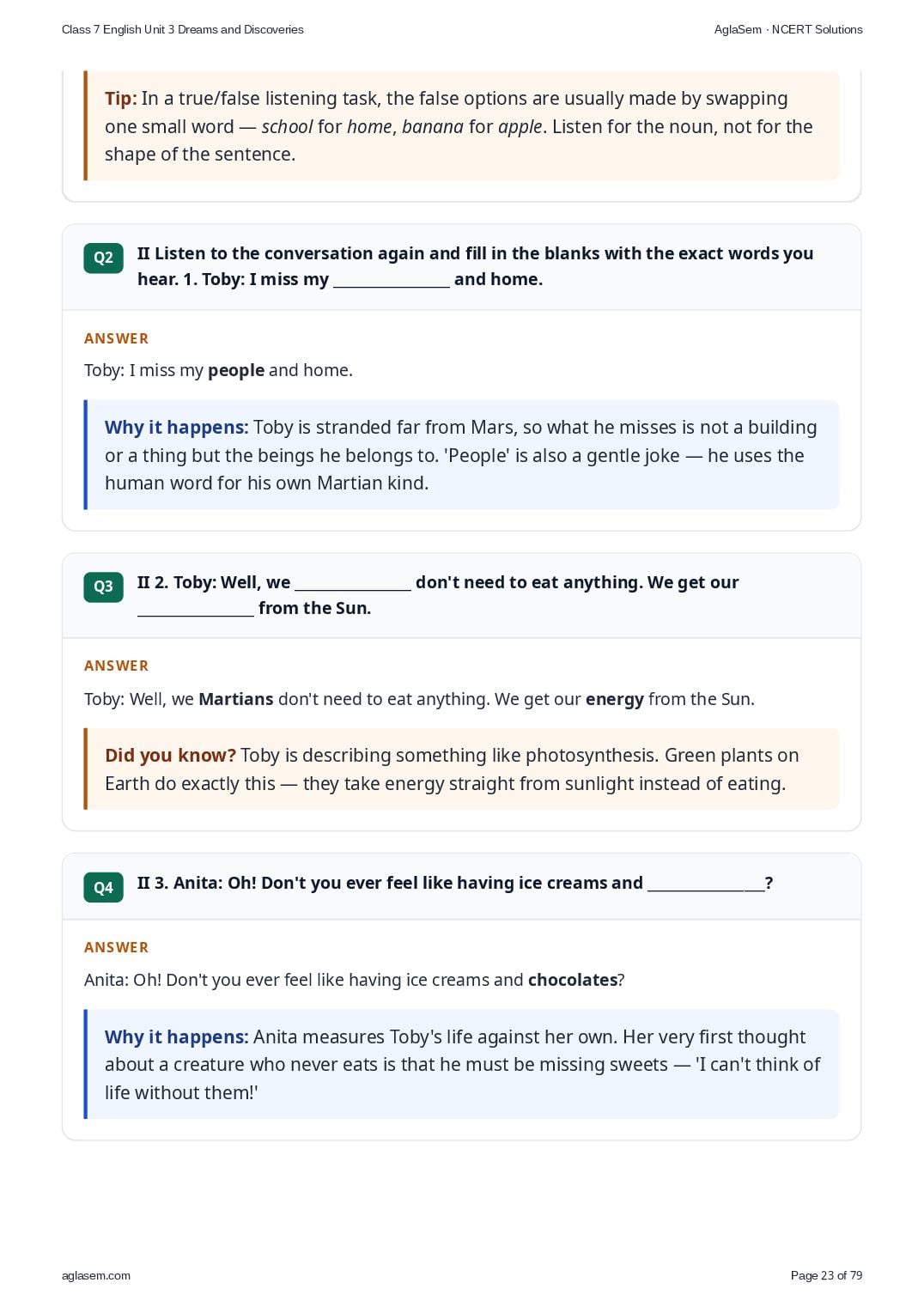Click the aglasem.com footer link
Image resolution: width=924 pixels, height=1307 pixels.
click(96, 1275)
